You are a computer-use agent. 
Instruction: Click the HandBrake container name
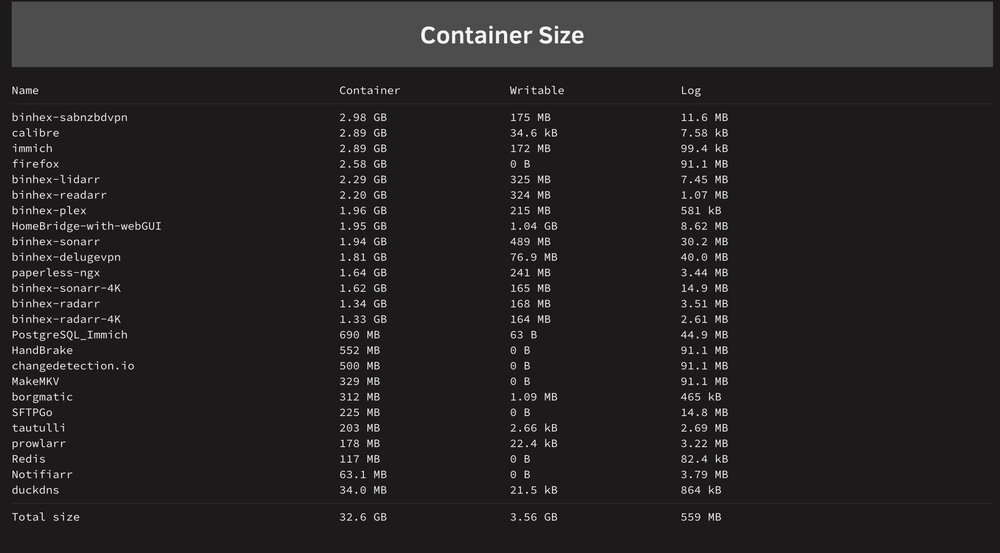coord(42,350)
